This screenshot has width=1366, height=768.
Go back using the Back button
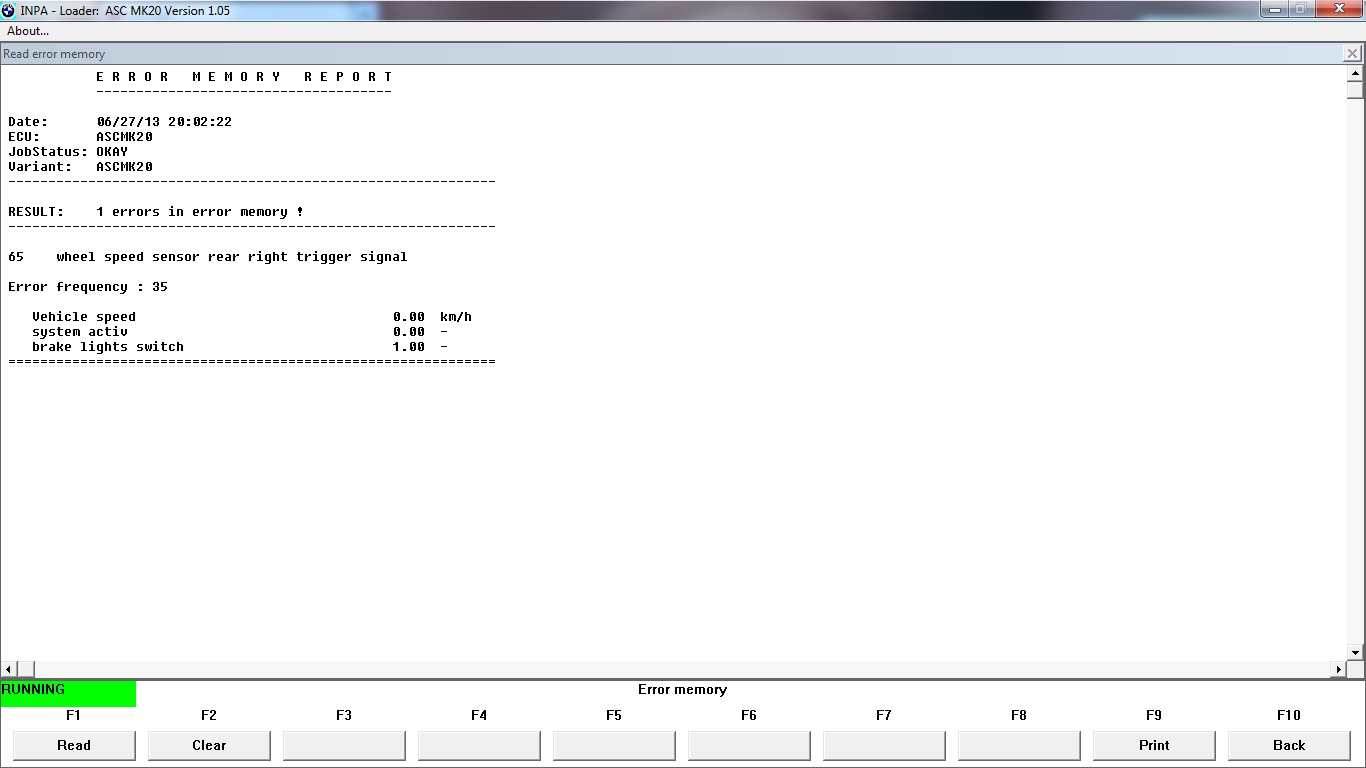[1289, 745]
